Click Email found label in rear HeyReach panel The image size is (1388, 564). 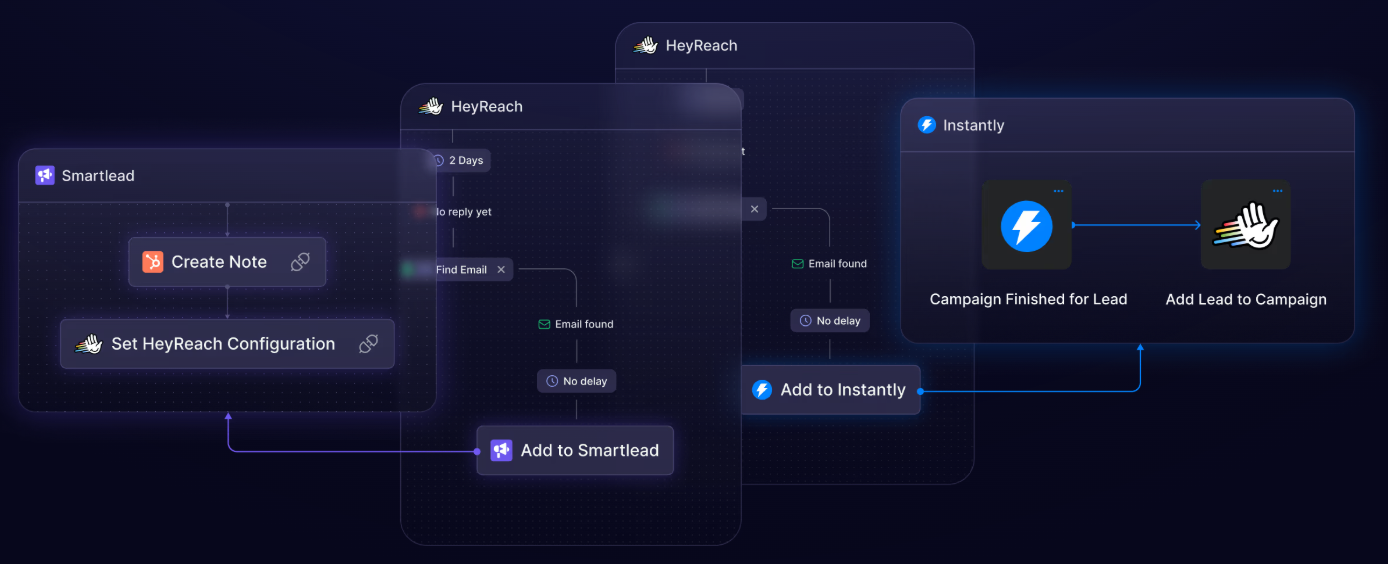pos(838,264)
